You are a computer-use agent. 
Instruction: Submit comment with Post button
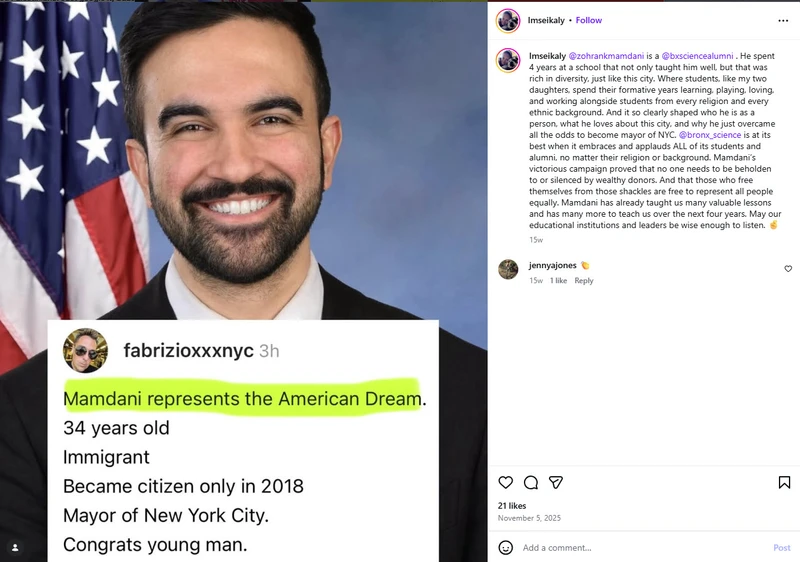782,548
